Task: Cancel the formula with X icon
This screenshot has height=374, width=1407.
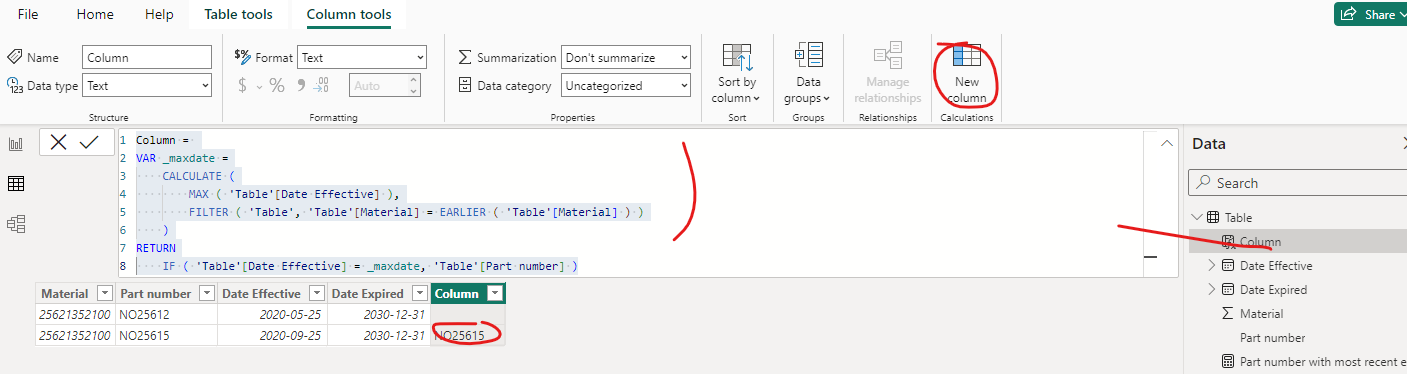Action: (58, 143)
